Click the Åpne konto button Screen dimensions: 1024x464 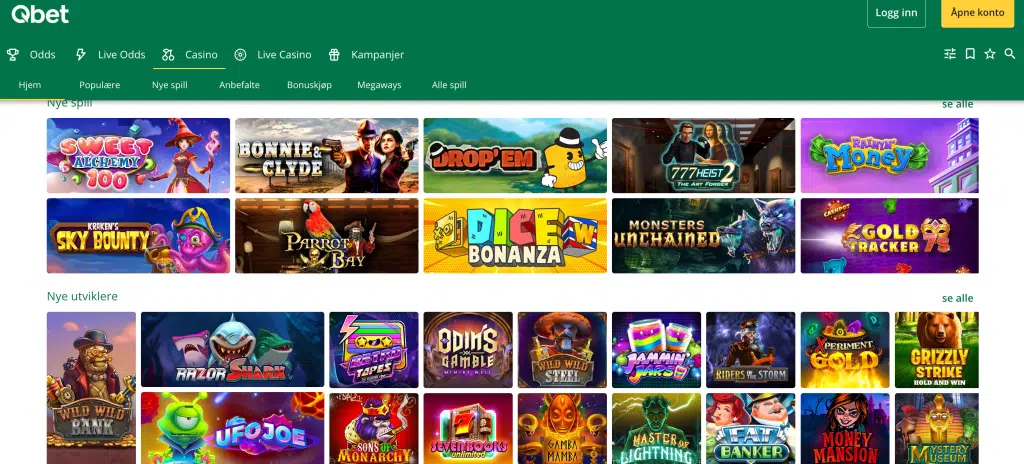978,12
